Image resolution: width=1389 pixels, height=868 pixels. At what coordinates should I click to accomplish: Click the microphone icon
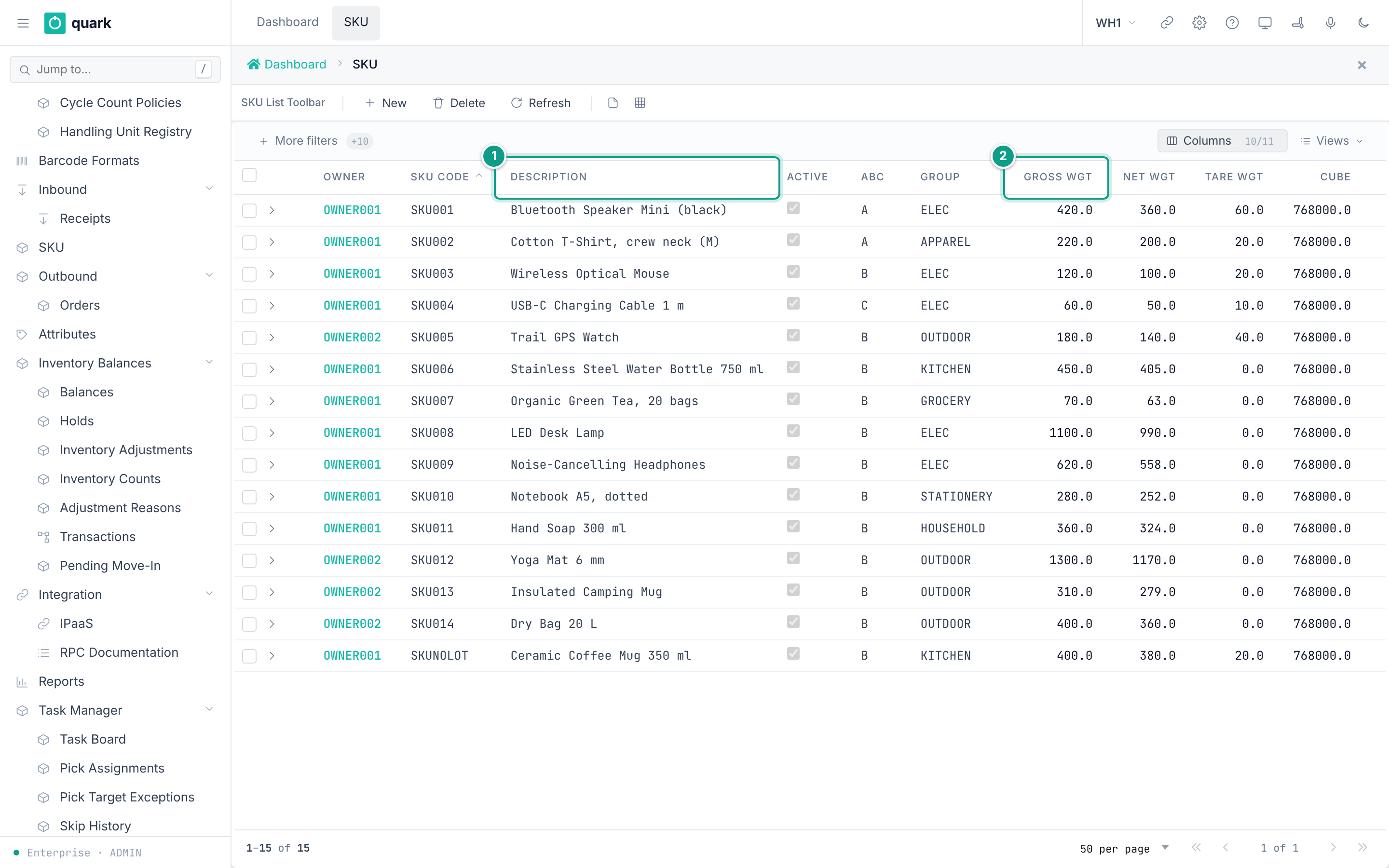pyautogui.click(x=1331, y=23)
